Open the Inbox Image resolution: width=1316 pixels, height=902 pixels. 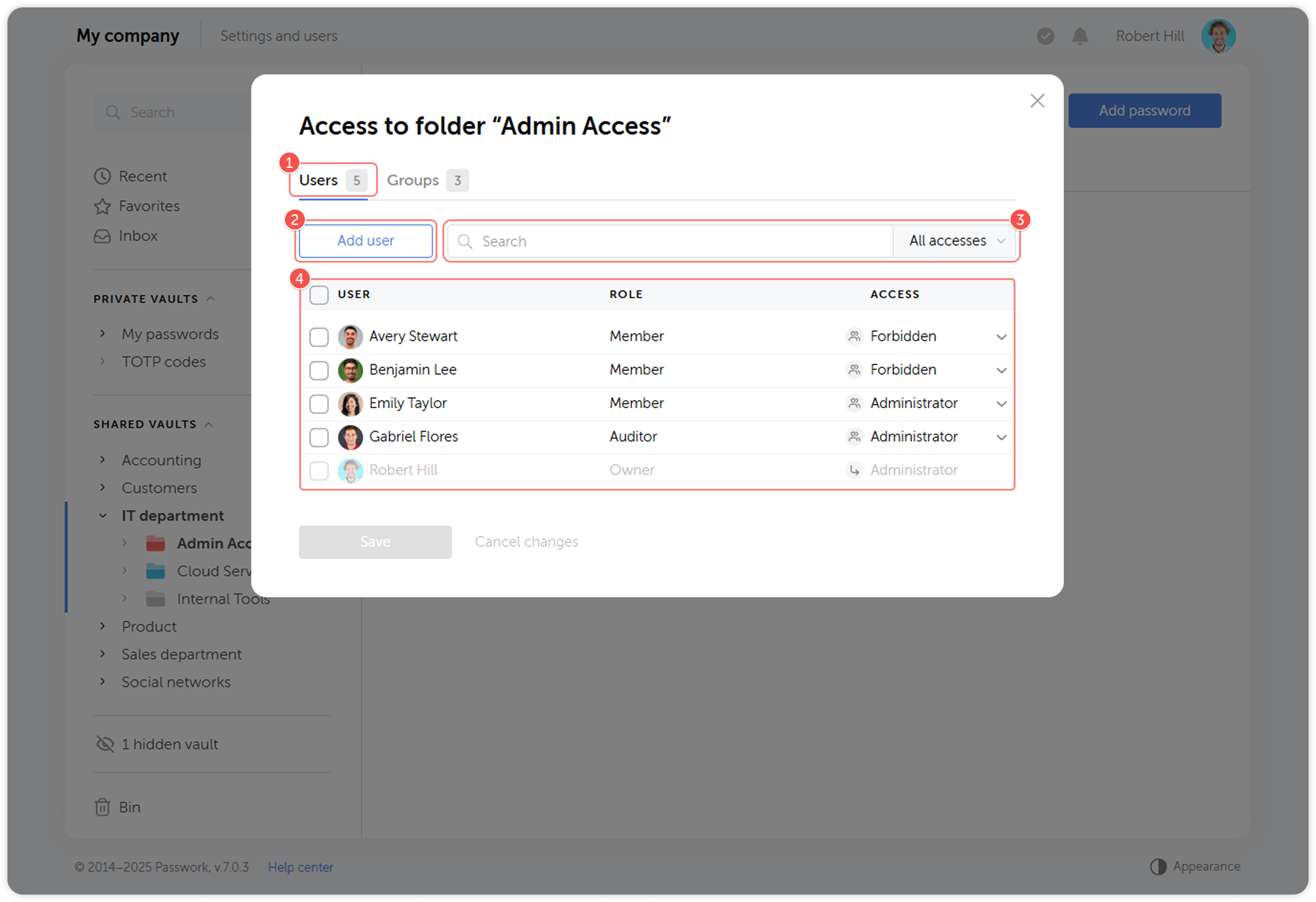tap(138, 235)
